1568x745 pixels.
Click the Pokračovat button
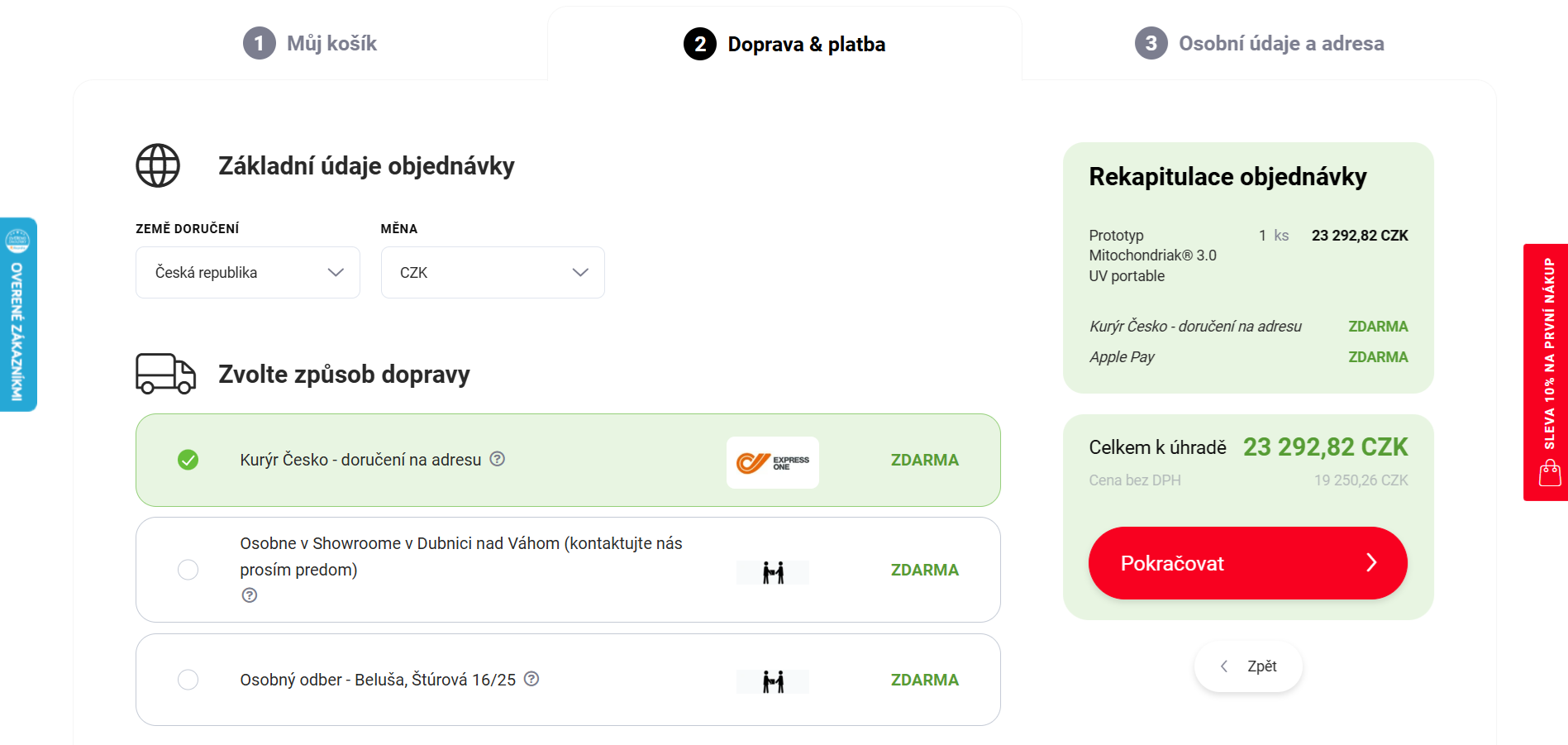(x=1246, y=563)
